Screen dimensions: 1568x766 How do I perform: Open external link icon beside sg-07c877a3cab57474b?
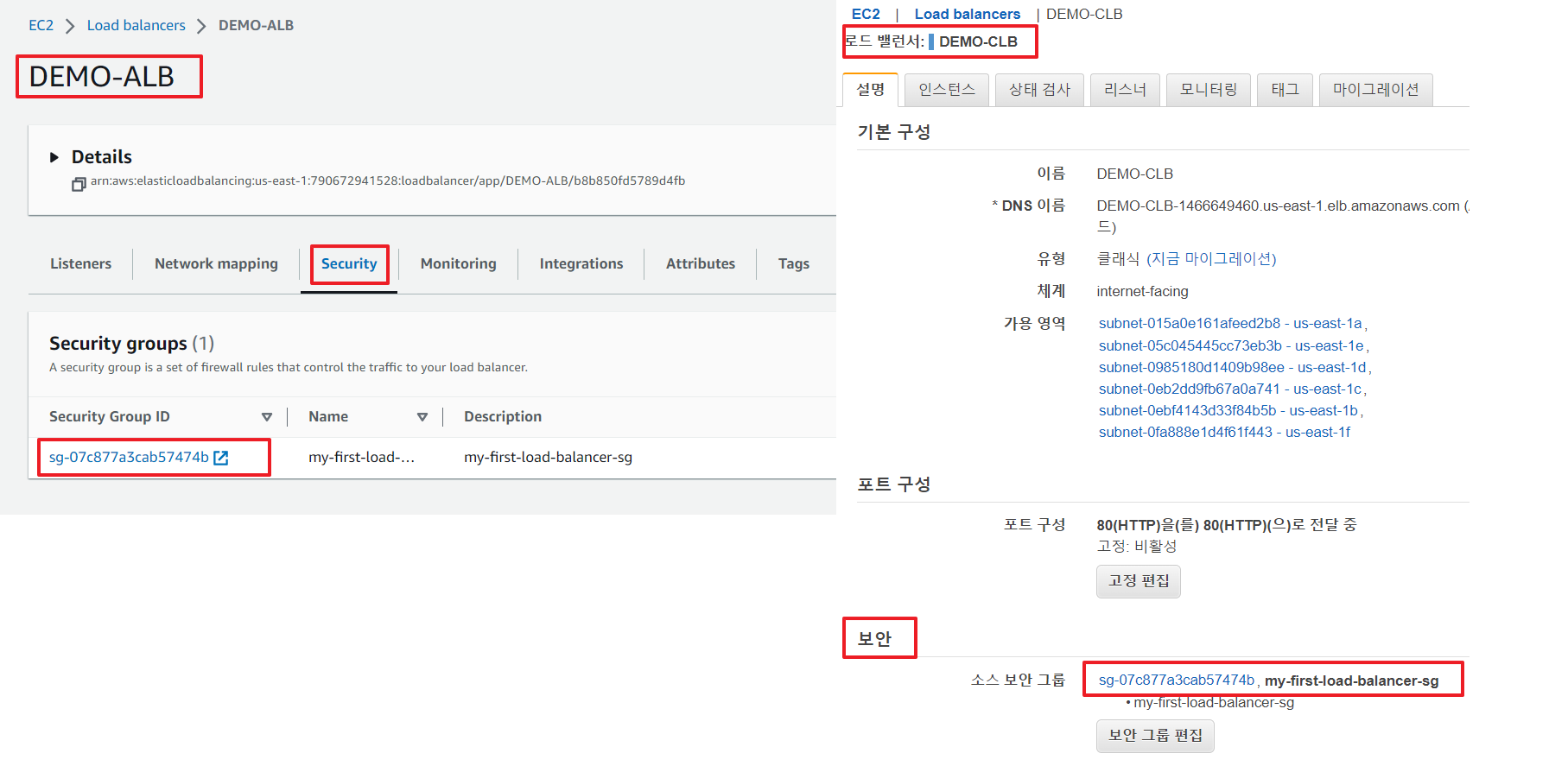tap(221, 458)
